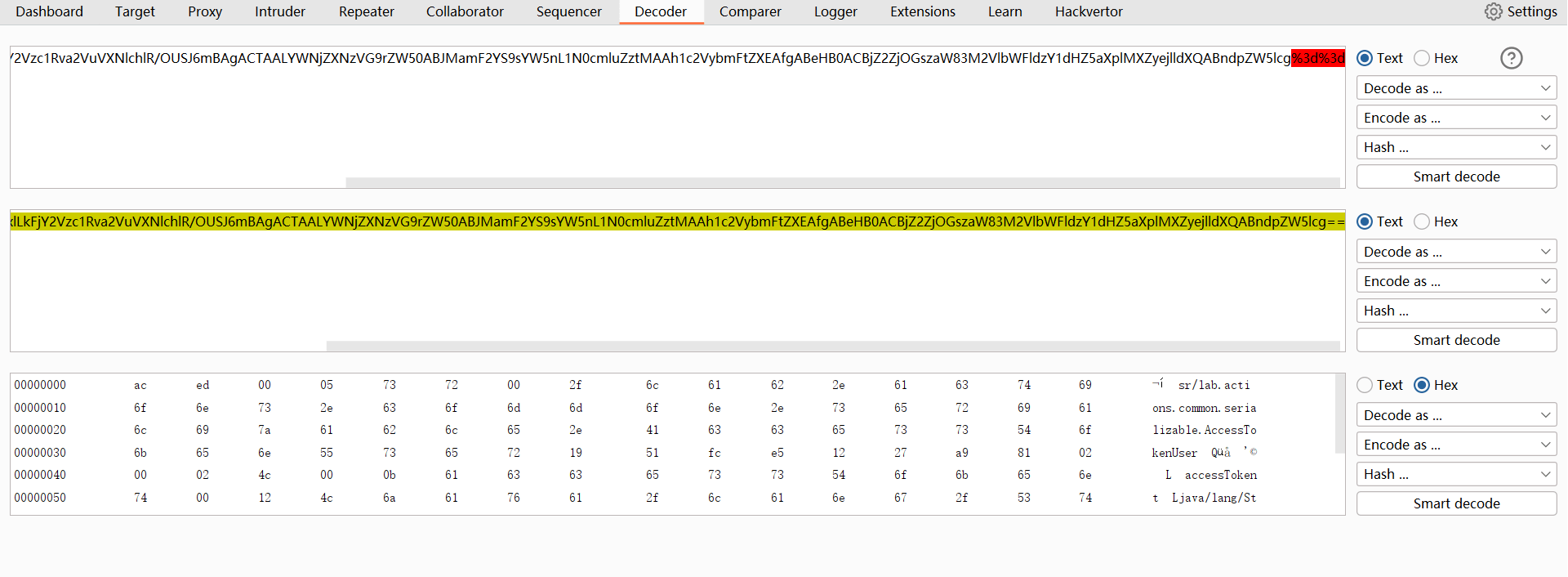This screenshot has height=577, width=1568.
Task: Select Text radio in second decoder panel
Action: 1364,221
